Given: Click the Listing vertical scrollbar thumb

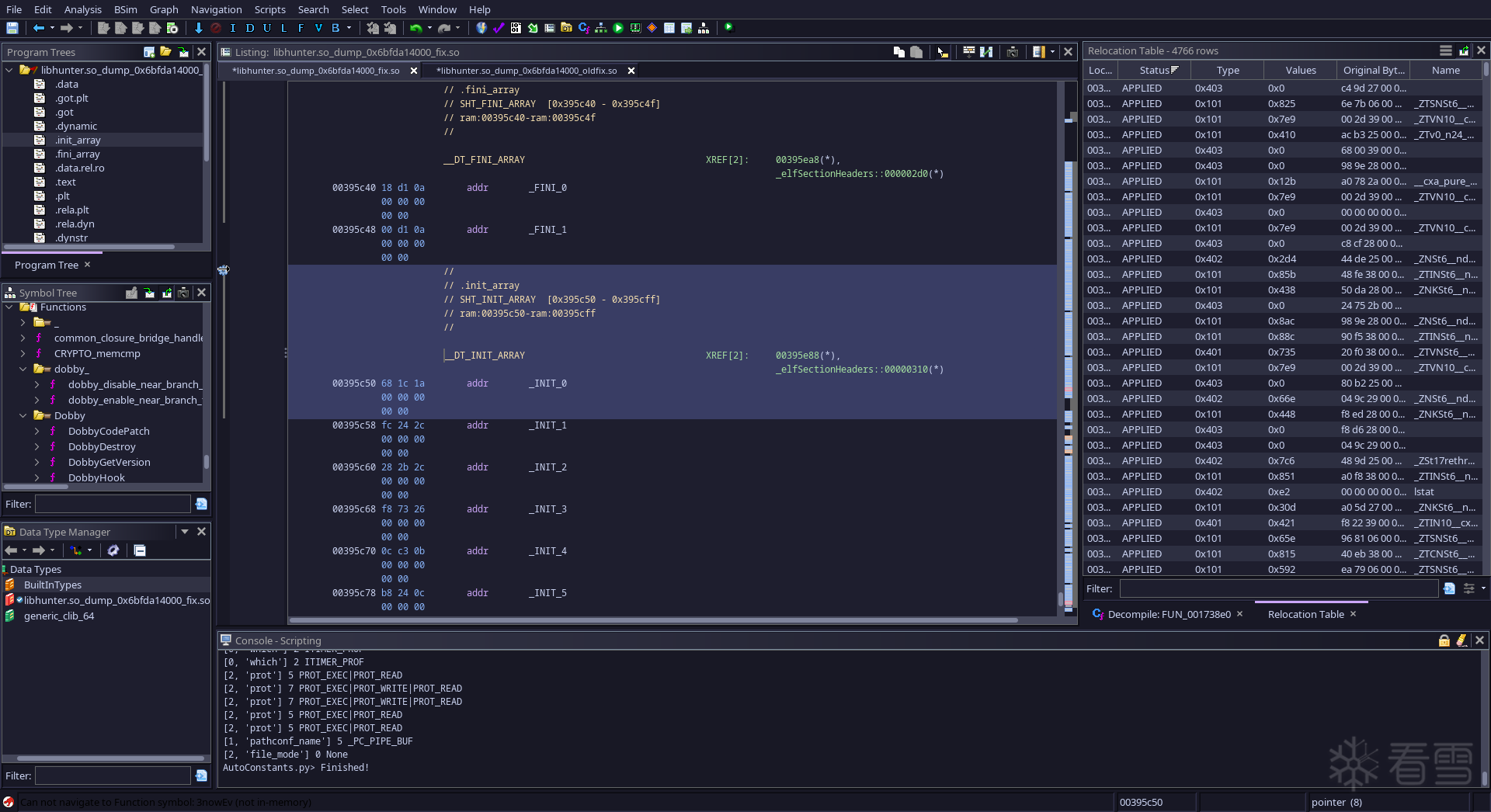Looking at the screenshot, I should 1060,599.
